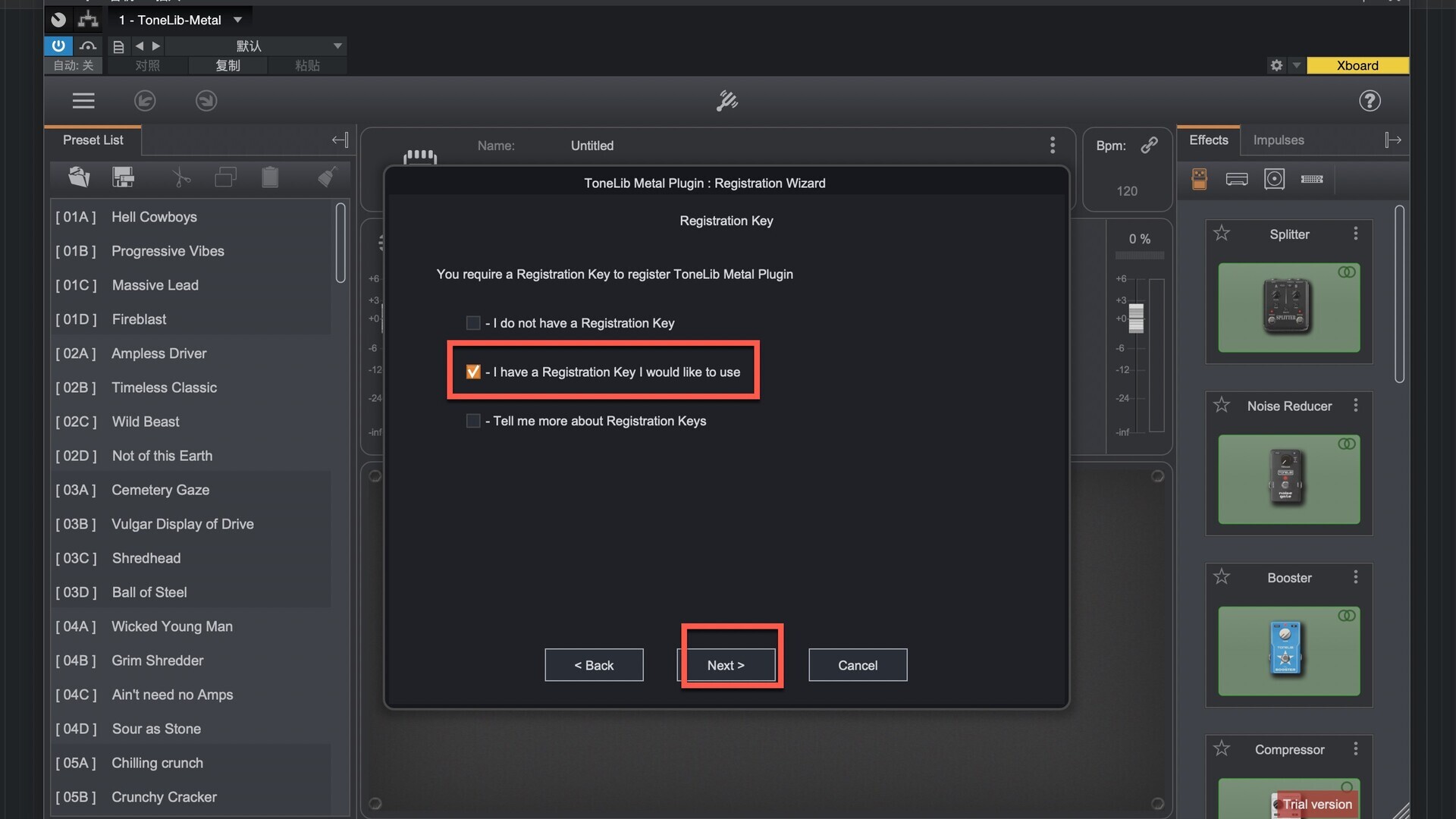Open the Booster three-dot options
1456x819 pixels.
[1356, 577]
